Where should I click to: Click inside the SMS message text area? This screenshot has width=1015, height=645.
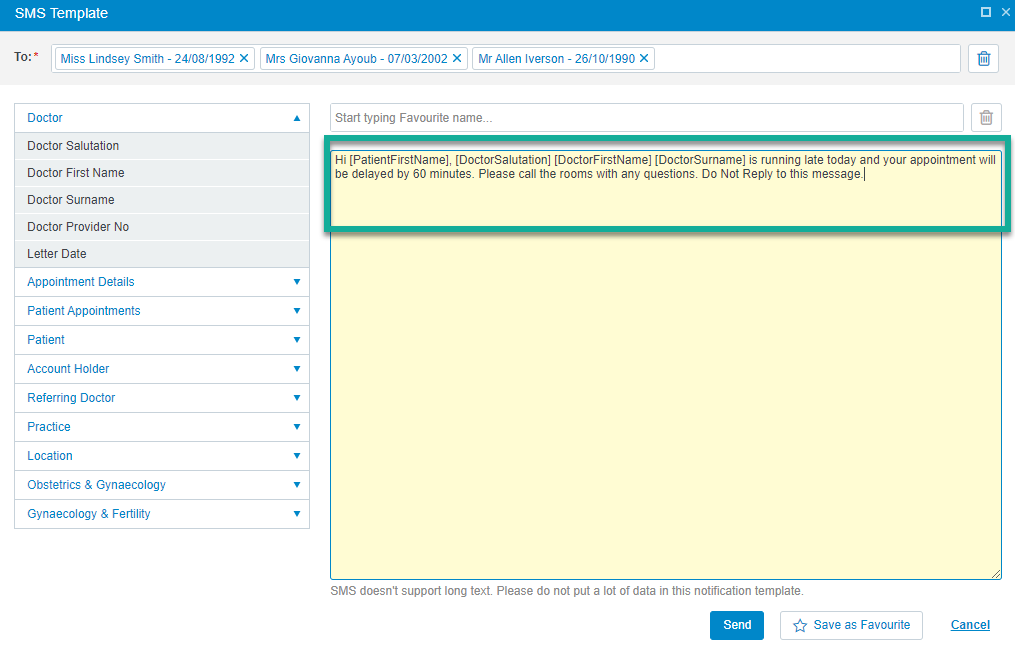(x=665, y=365)
